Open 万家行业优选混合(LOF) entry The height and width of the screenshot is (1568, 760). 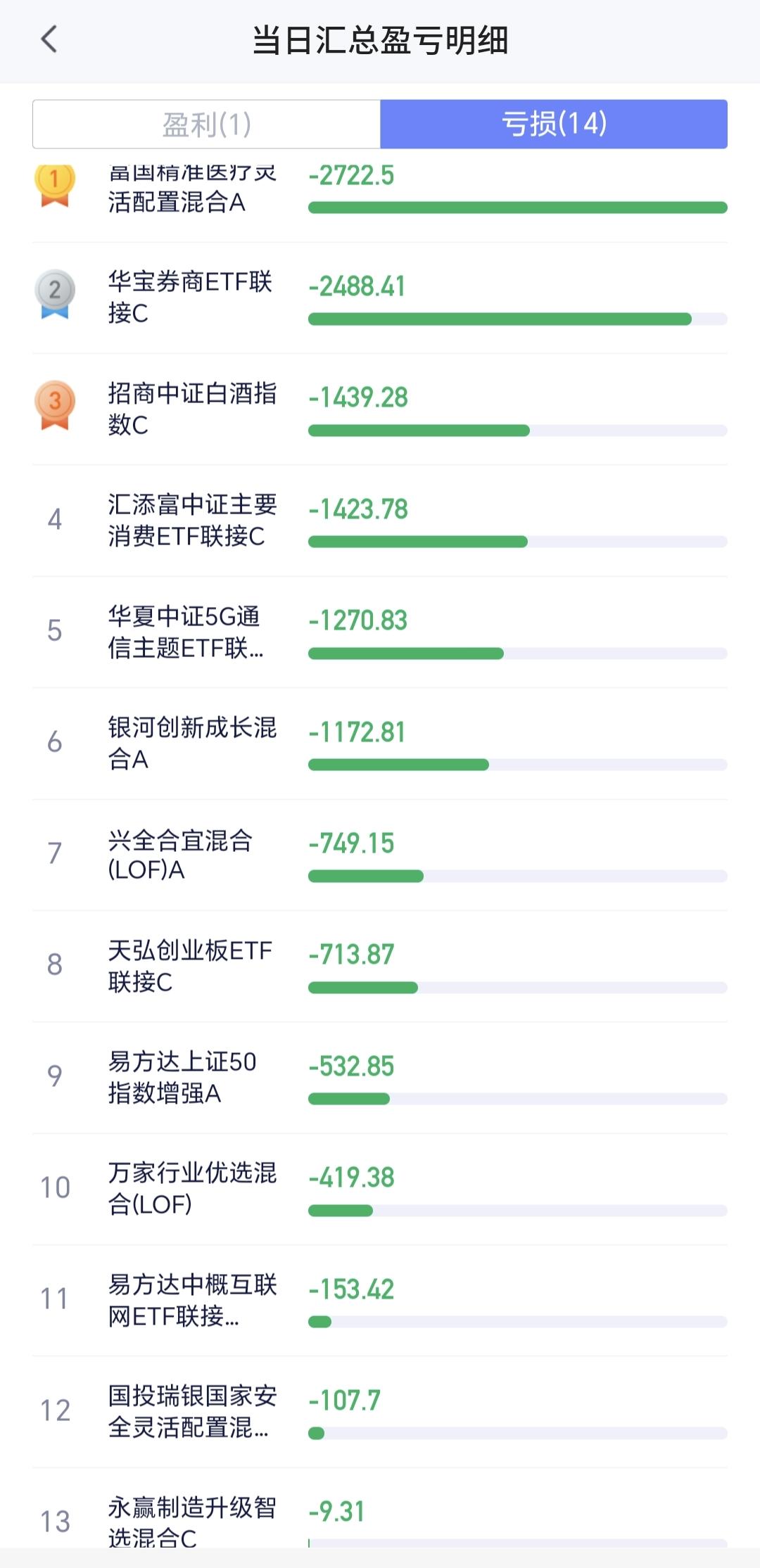coord(191,1188)
